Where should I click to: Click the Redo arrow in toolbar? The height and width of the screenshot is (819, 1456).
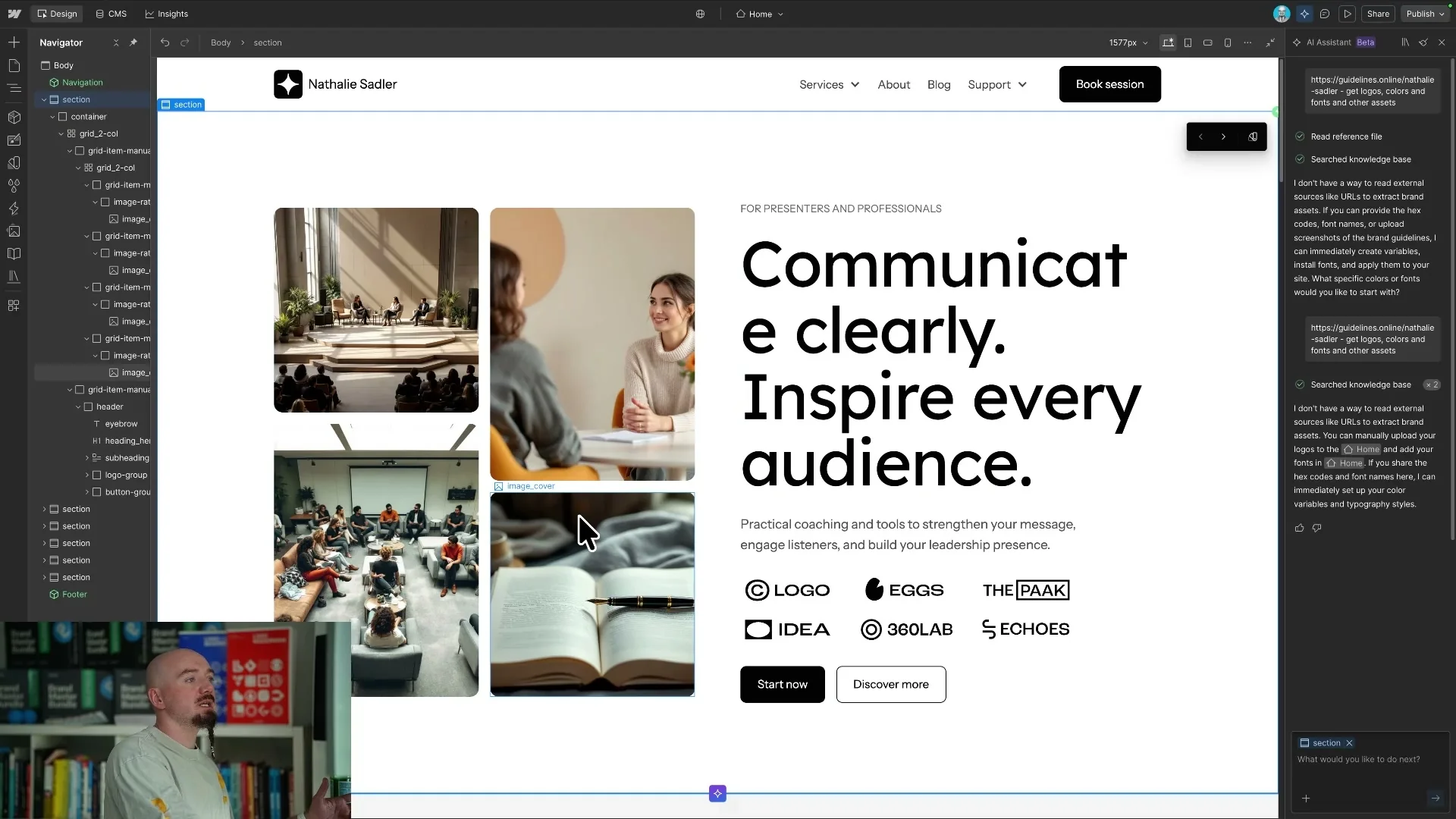point(184,42)
